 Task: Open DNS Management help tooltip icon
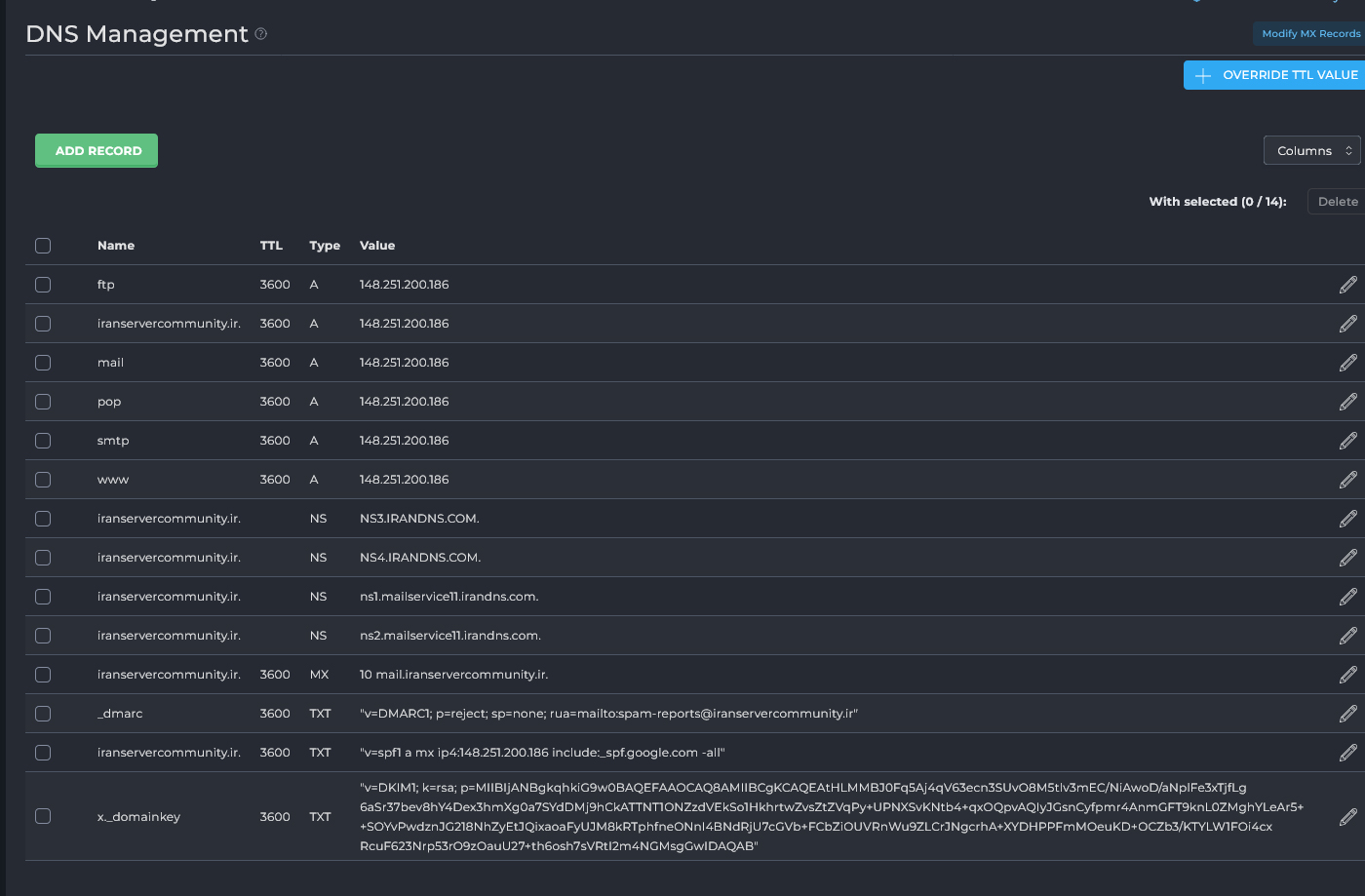[259, 34]
